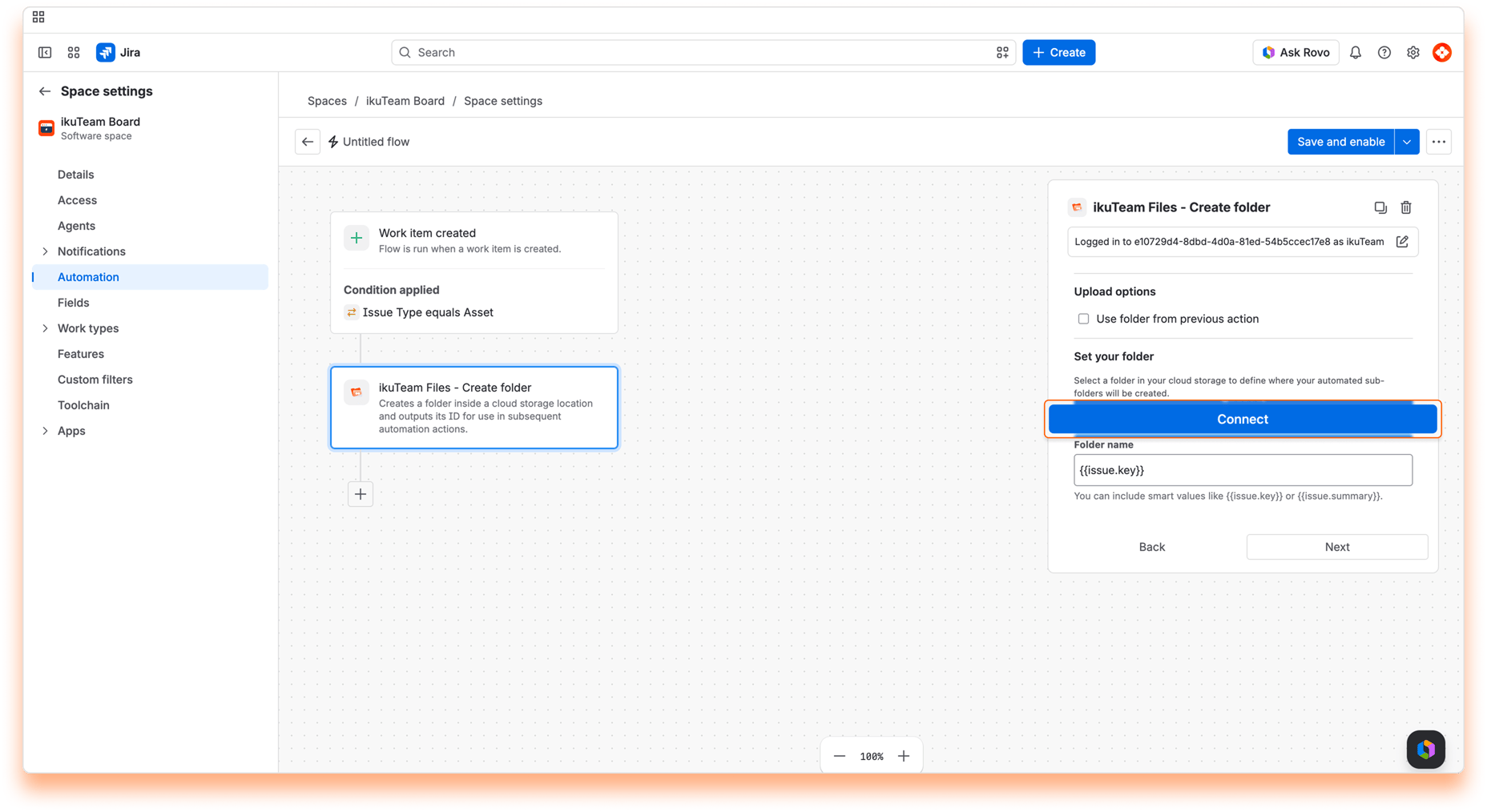This screenshot has height=812, width=1487.
Task: Open the app switcher grid icon
Action: pos(74,52)
